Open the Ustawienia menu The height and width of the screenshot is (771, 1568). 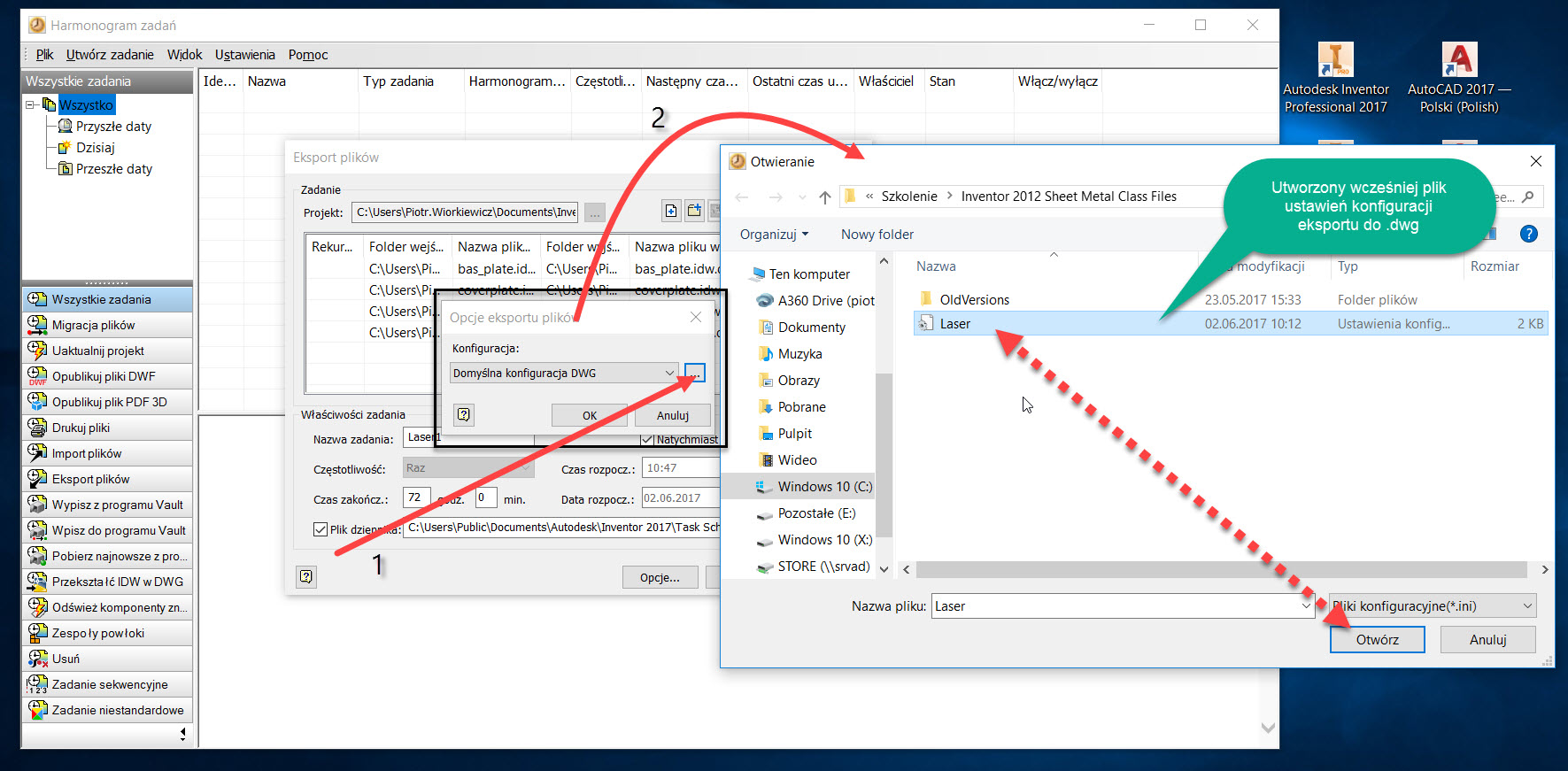tap(244, 55)
